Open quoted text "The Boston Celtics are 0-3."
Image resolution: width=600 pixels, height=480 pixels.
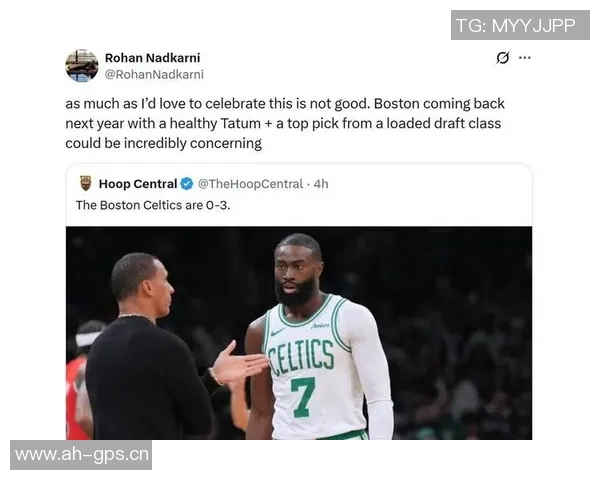tap(159, 205)
